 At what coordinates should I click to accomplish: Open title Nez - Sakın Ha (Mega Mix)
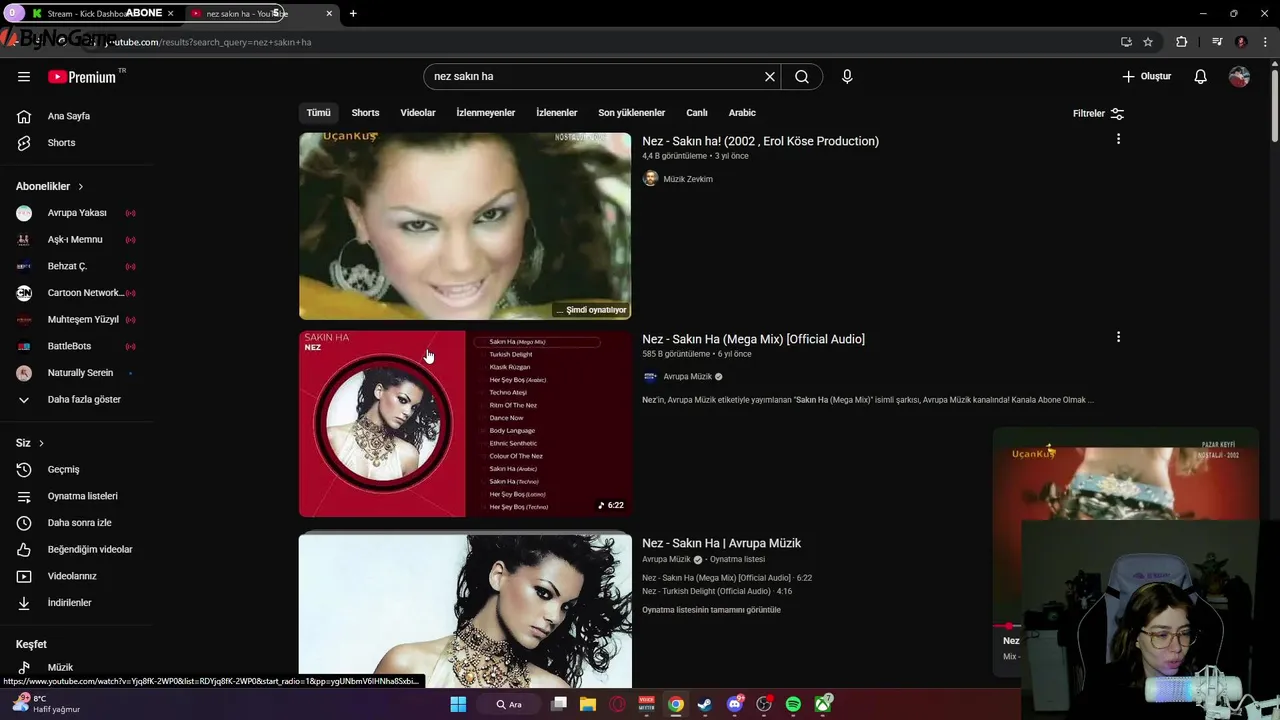point(753,339)
